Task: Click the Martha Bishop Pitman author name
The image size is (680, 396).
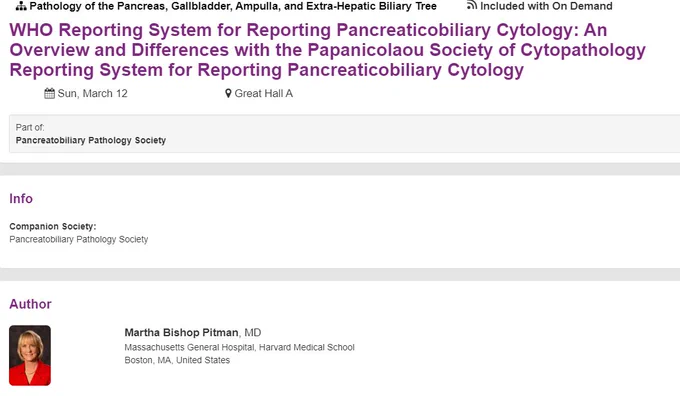Action: pos(181,333)
